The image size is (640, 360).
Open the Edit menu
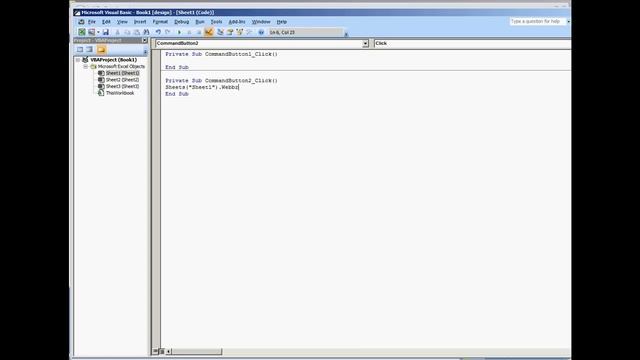[x=106, y=22]
